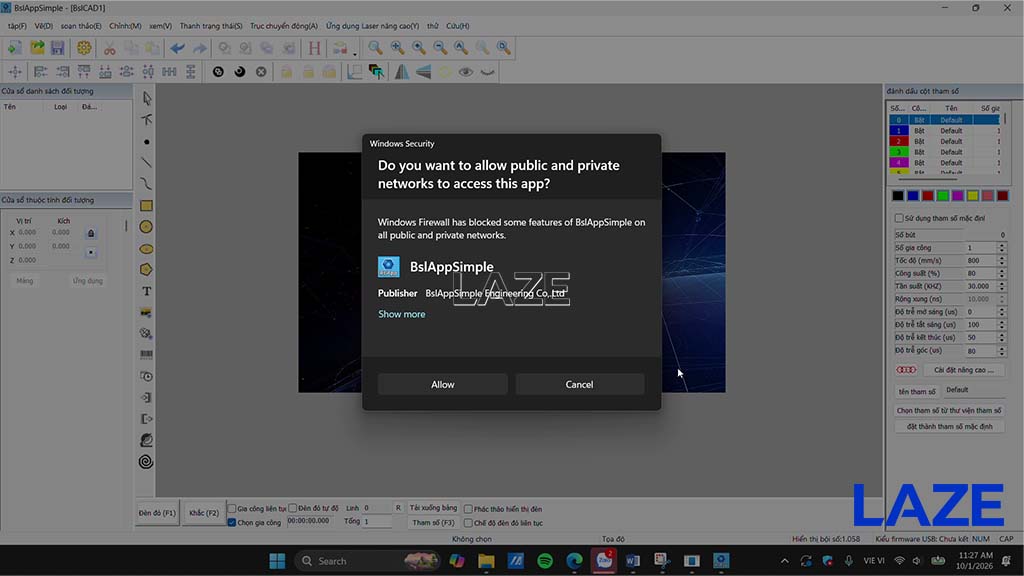Open the 'Thanh trạng thái(S)' menu

[x=211, y=26]
